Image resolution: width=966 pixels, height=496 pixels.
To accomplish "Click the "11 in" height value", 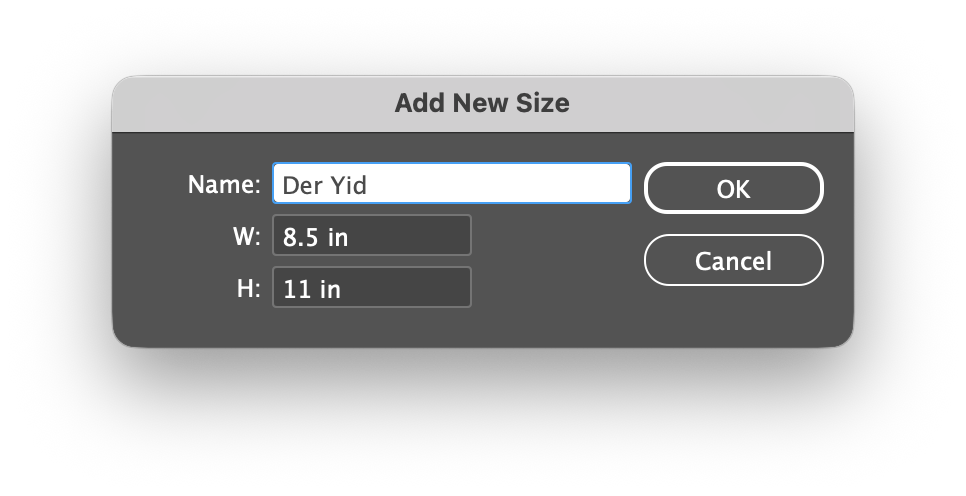I will click(x=311, y=289).
